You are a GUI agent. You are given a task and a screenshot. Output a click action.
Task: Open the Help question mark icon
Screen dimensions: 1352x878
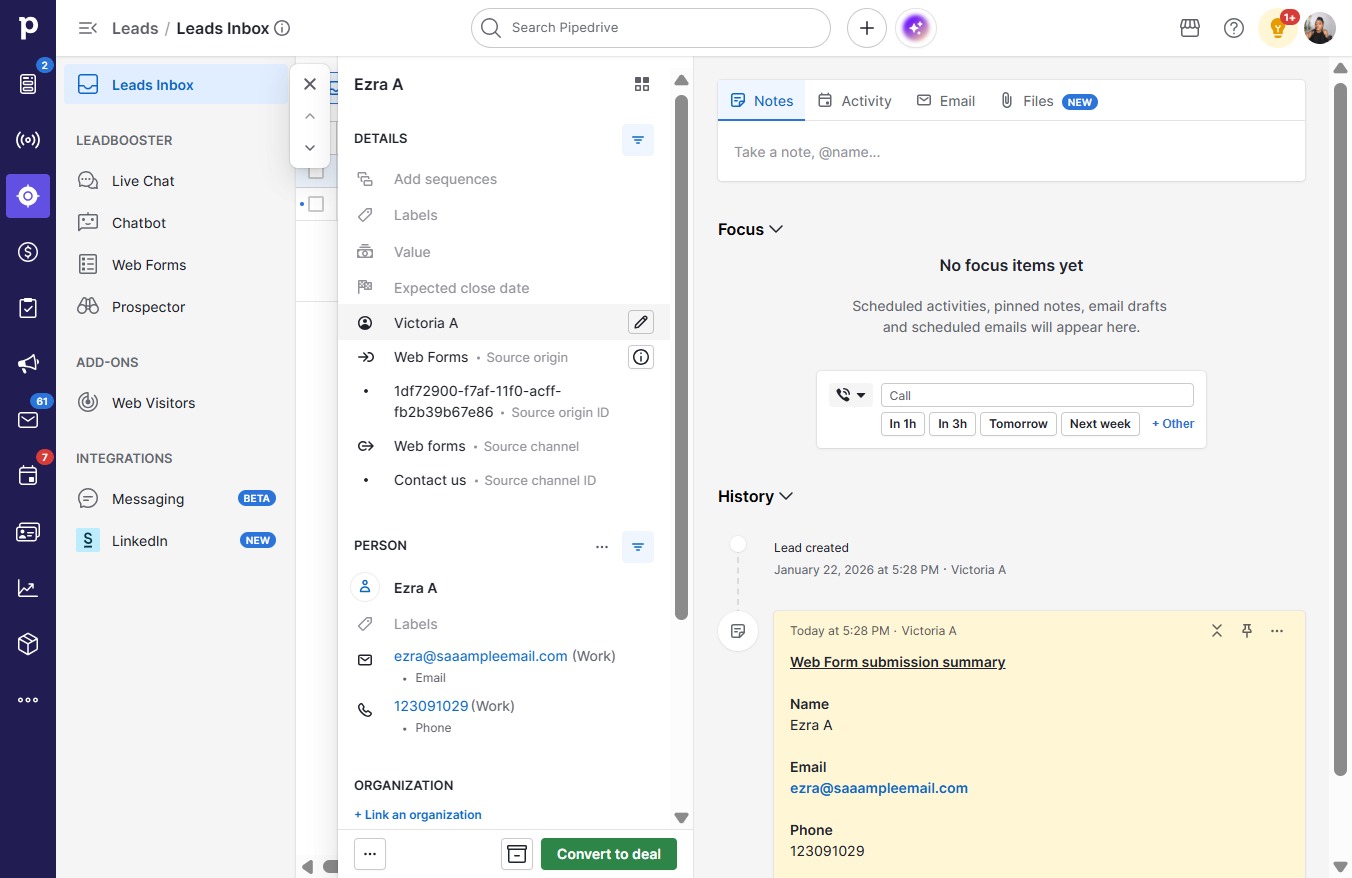coord(1234,28)
